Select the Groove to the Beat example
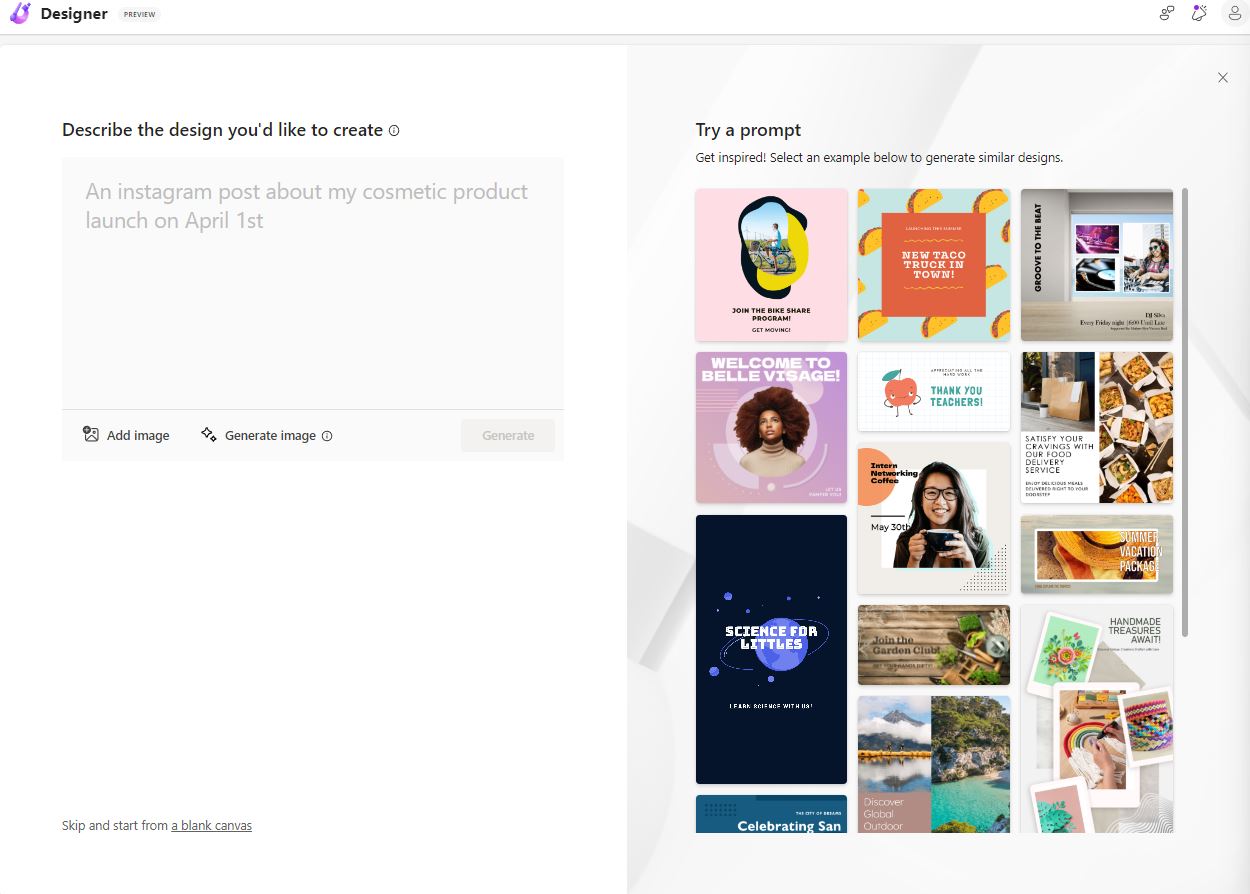 pyautogui.click(x=1097, y=265)
